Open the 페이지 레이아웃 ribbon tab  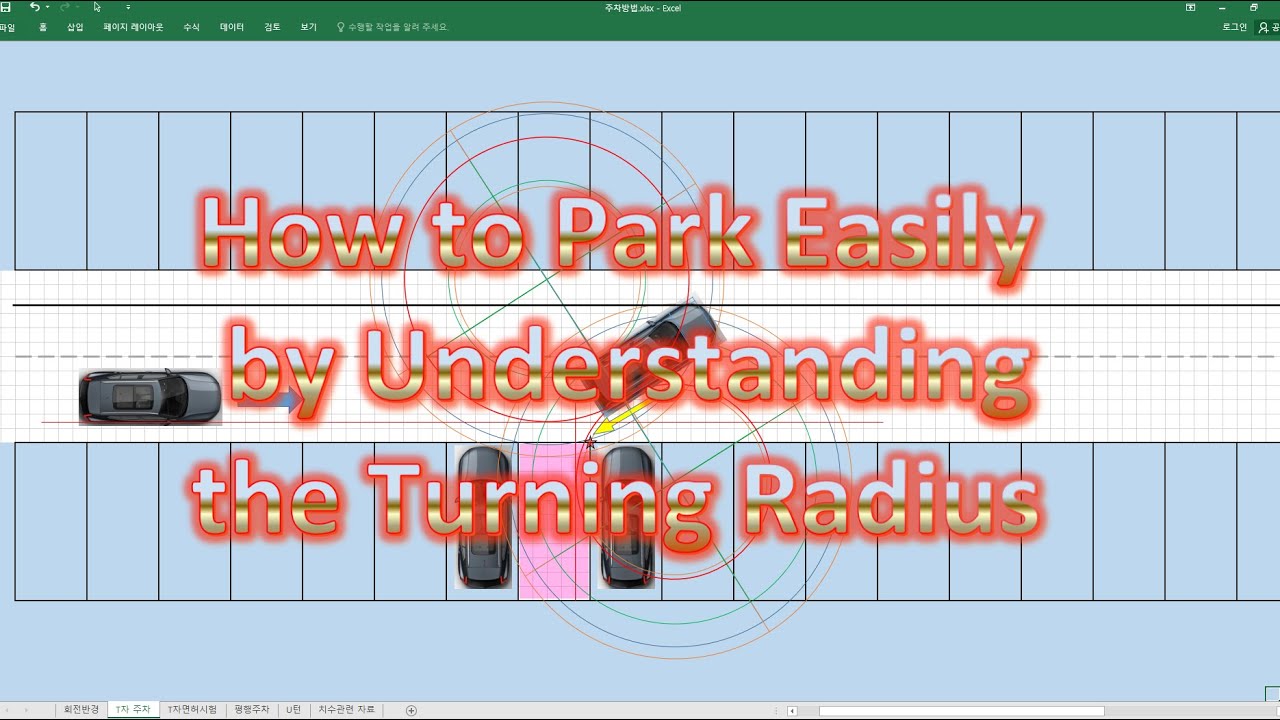click(133, 27)
